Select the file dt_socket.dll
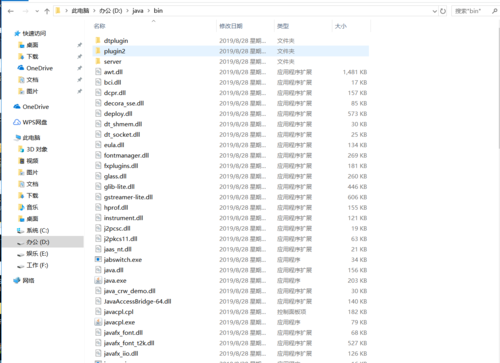Viewport: 500px width, 363px height. [x=122, y=135]
